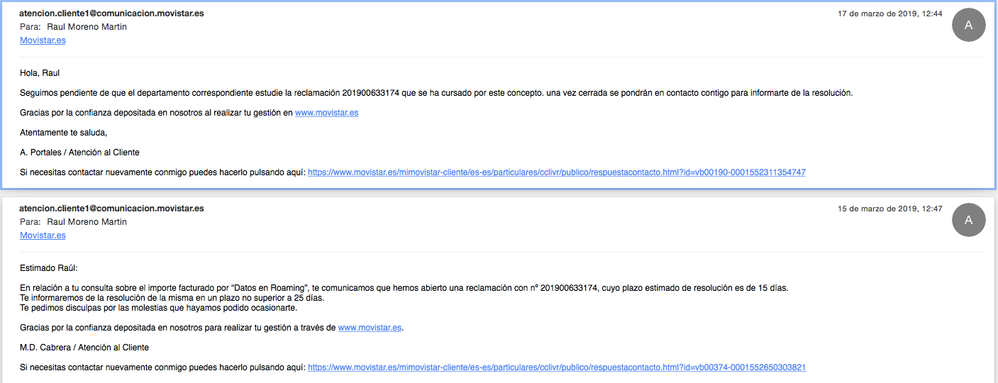Image resolution: width=998 pixels, height=383 pixels.
Task: Select sender address in 17 de marzo email
Action: [x=112, y=13]
